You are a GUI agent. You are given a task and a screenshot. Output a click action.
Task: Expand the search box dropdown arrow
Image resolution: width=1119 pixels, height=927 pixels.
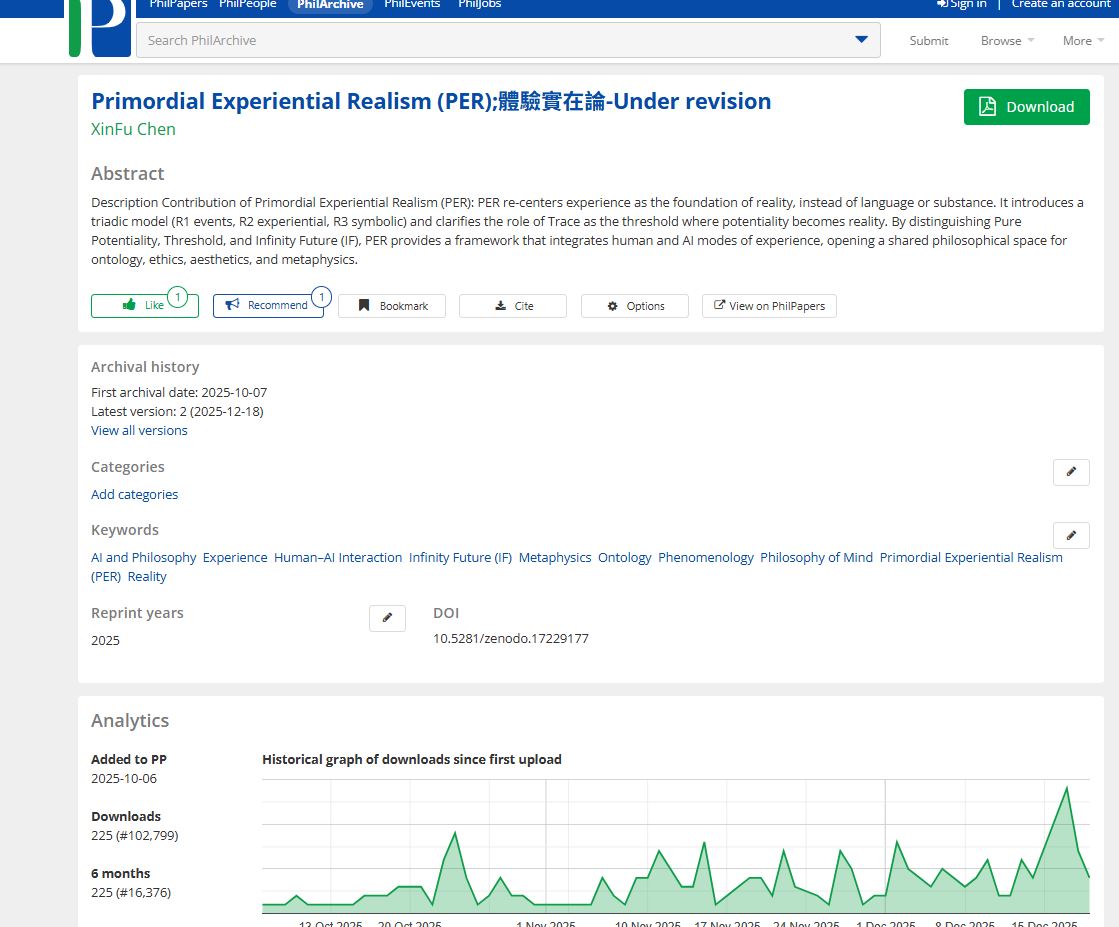pyautogui.click(x=861, y=40)
